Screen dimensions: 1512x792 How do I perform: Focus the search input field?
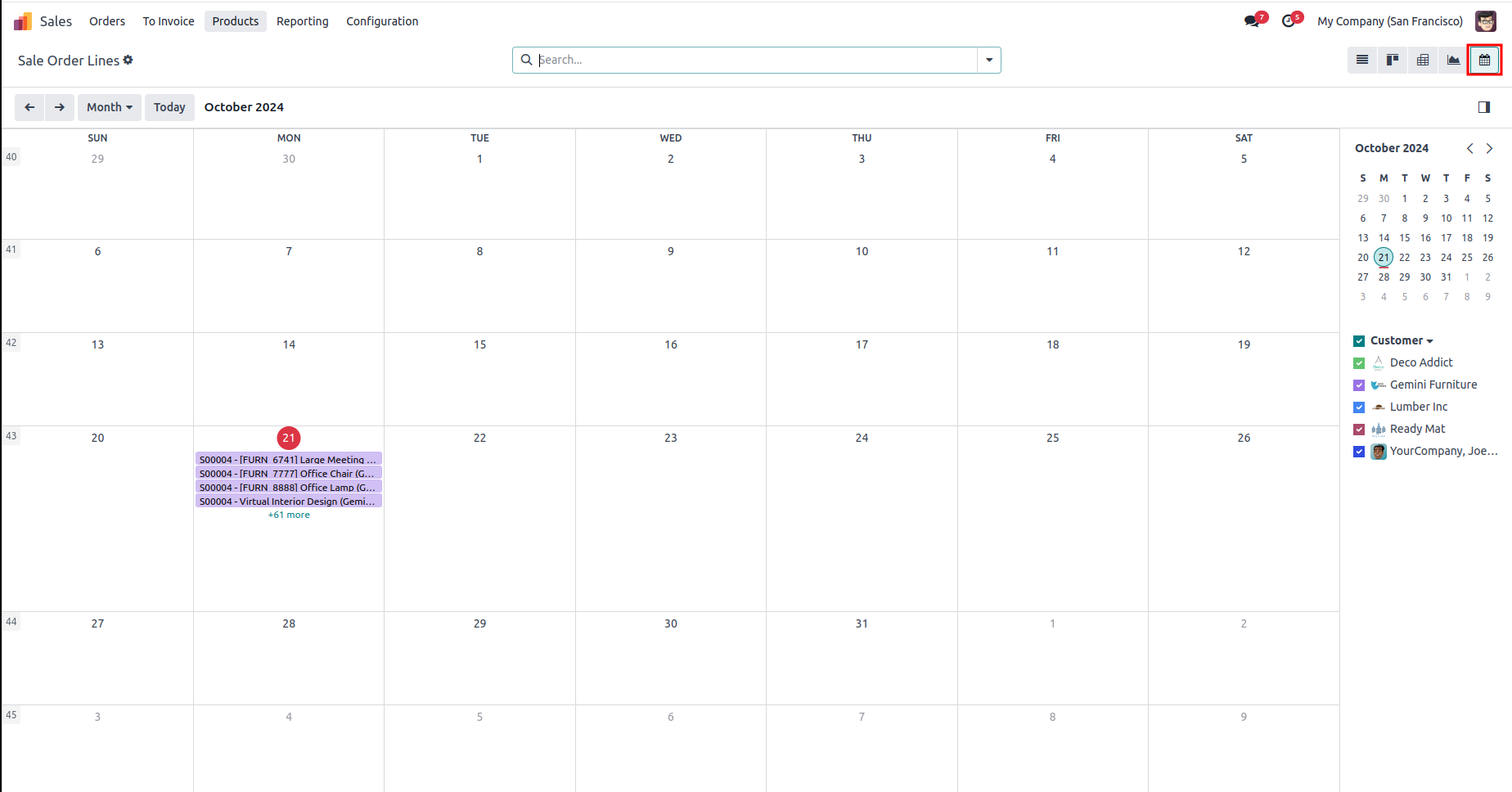(753, 60)
